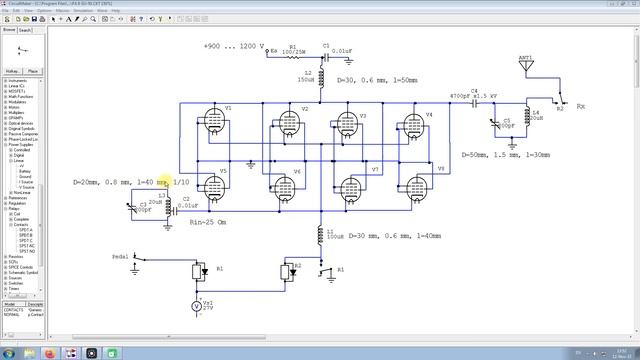Select the SPICE Controls tree item
The height and width of the screenshot is (360, 640).
20,267
